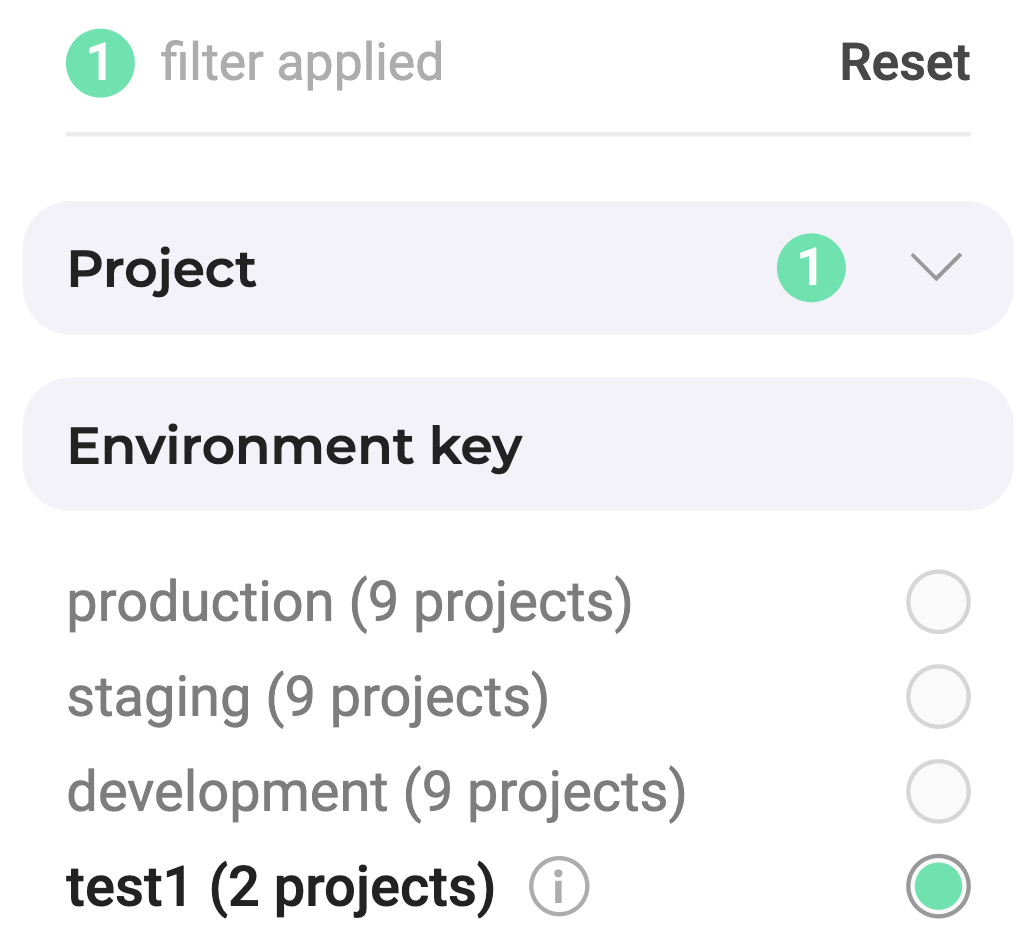
Task: Select the staging environment radio button
Action: point(938,697)
